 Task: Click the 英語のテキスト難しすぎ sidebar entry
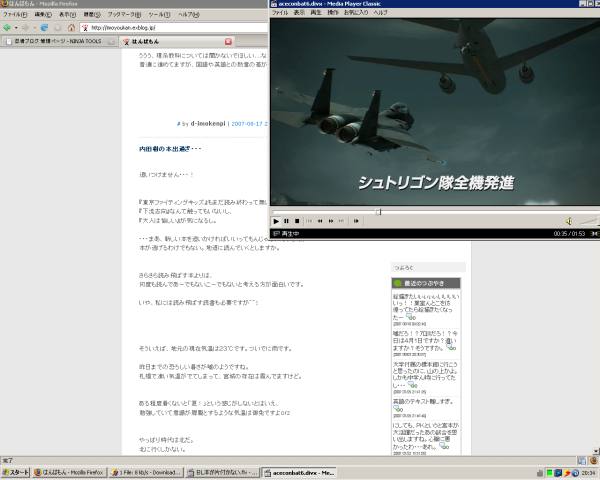tap(423, 402)
